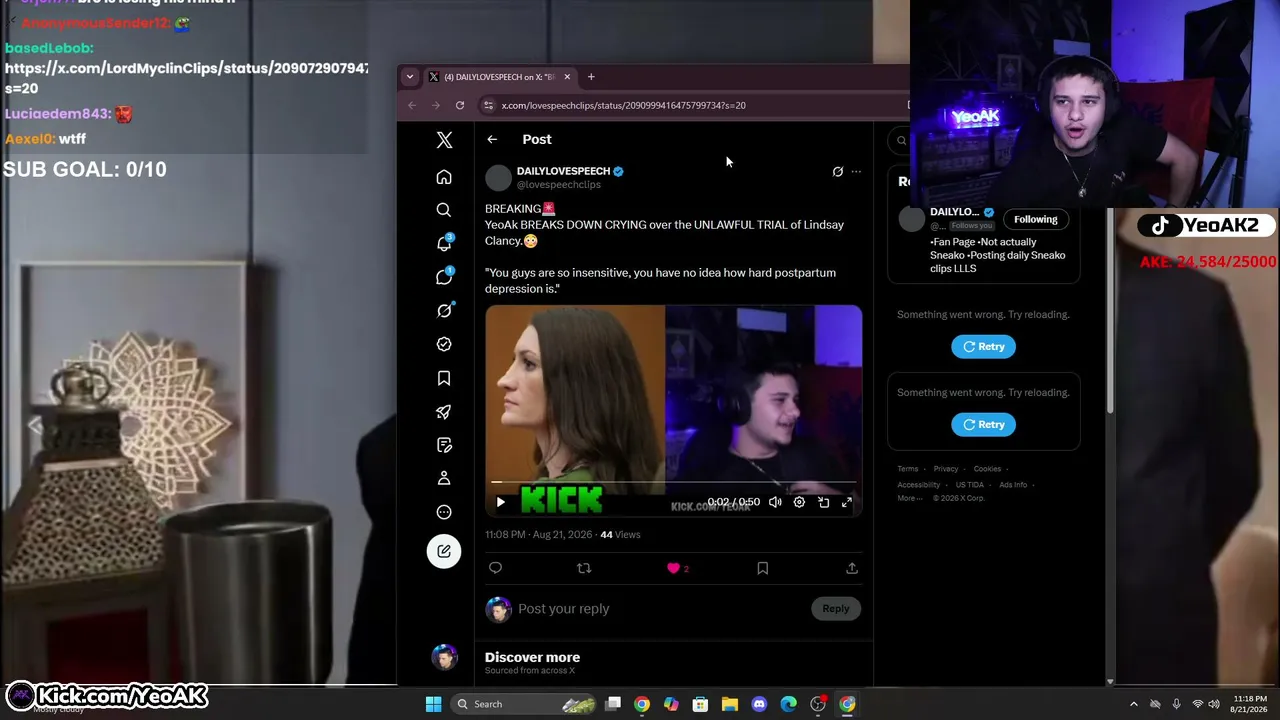This screenshot has height=720, width=1280.
Task: Expand video to fullscreen
Action: [847, 502]
